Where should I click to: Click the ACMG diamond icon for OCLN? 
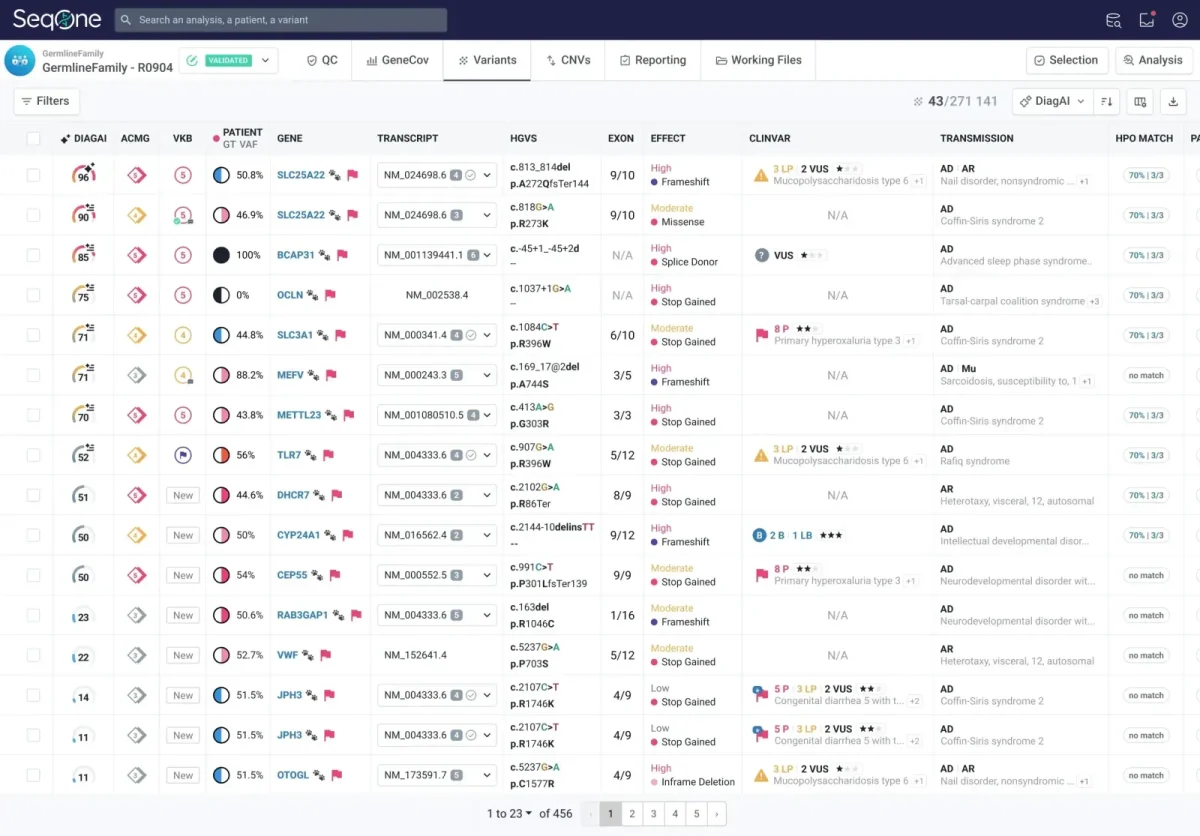click(137, 295)
